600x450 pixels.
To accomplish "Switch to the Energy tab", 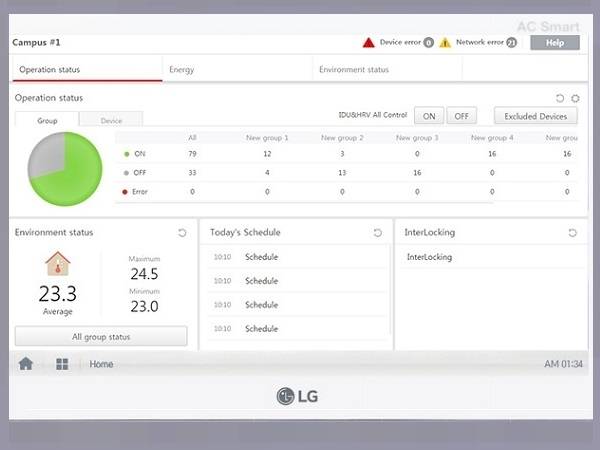I will point(182,70).
